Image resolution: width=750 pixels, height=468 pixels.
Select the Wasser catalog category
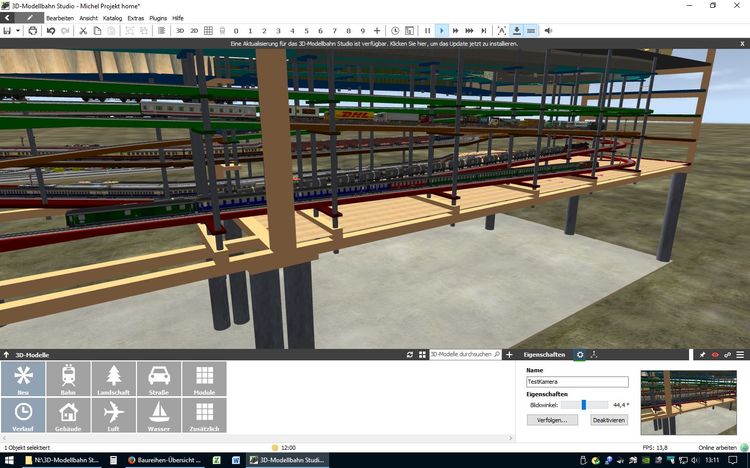point(159,415)
